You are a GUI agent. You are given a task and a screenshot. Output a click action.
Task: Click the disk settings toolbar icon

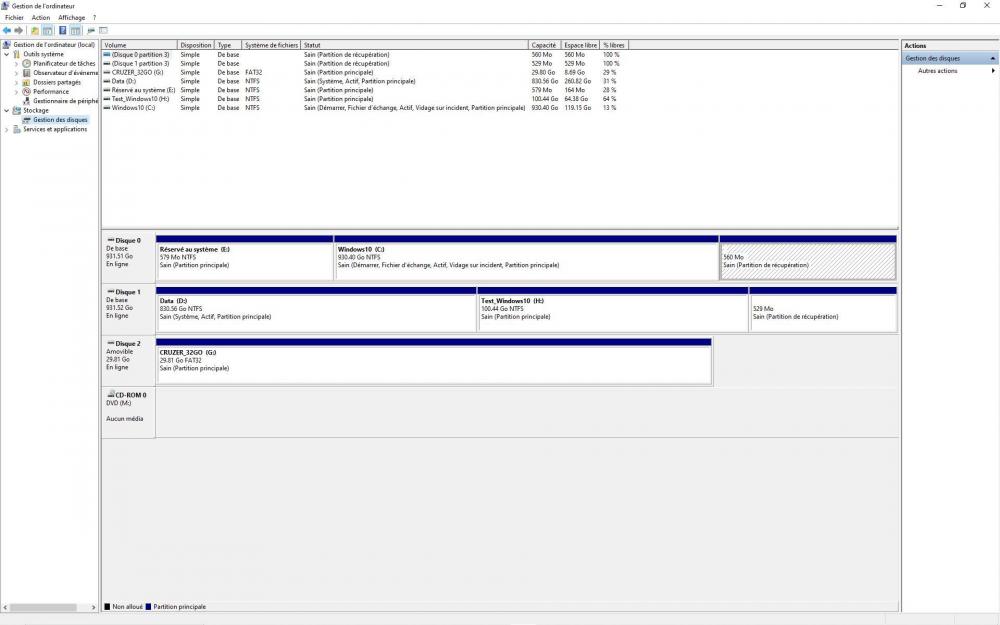click(x=91, y=31)
